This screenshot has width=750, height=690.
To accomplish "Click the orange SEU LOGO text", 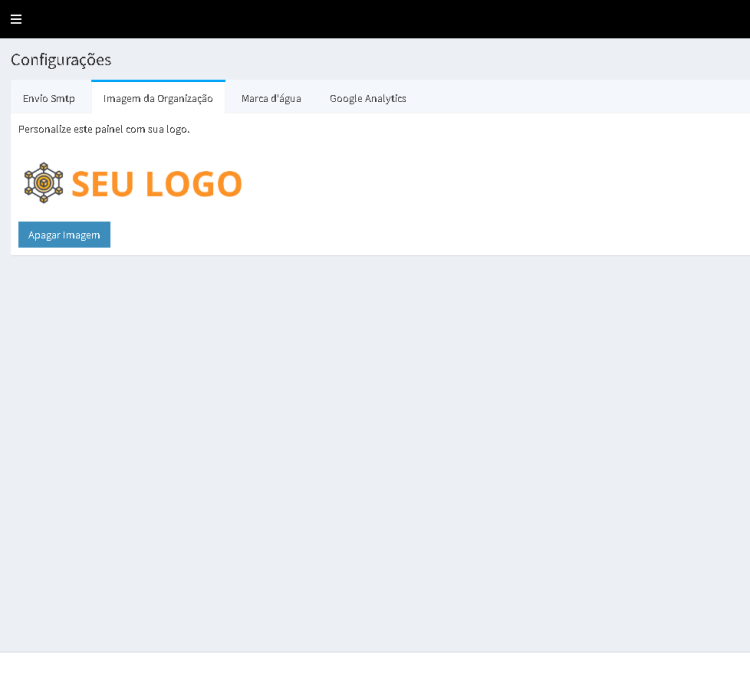I will [x=156, y=184].
